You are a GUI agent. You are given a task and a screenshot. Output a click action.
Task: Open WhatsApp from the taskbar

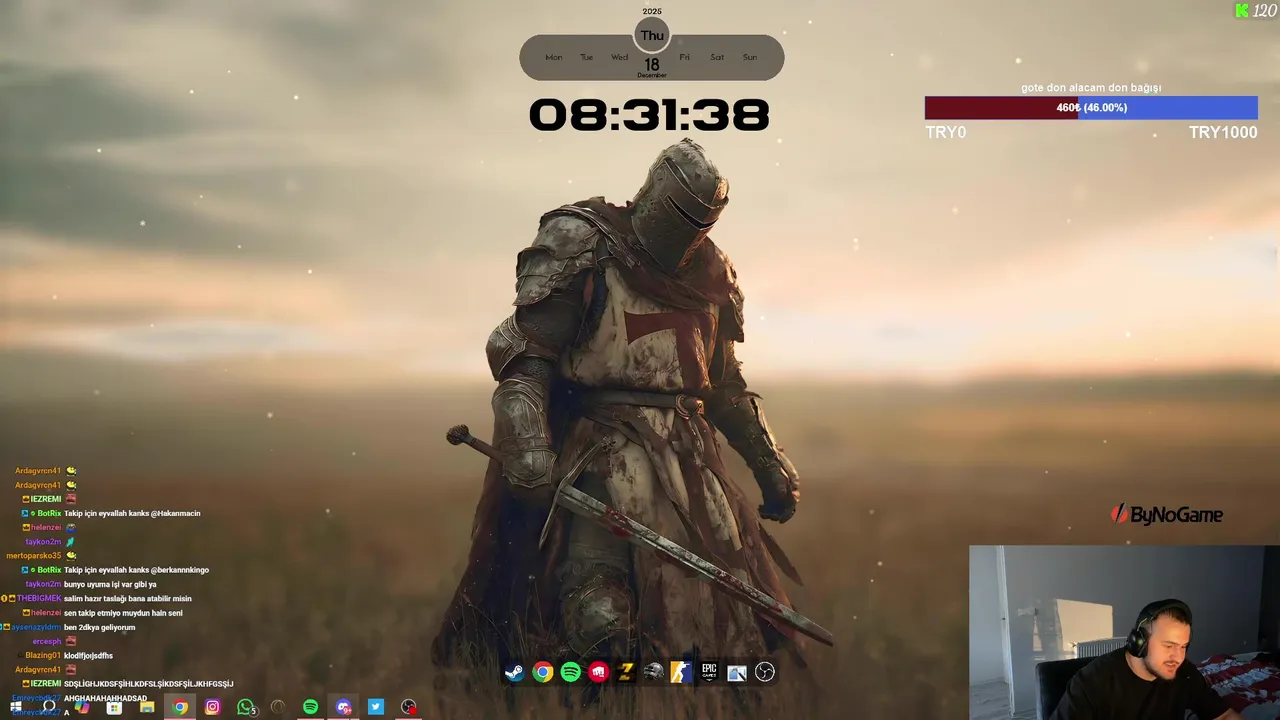click(245, 707)
